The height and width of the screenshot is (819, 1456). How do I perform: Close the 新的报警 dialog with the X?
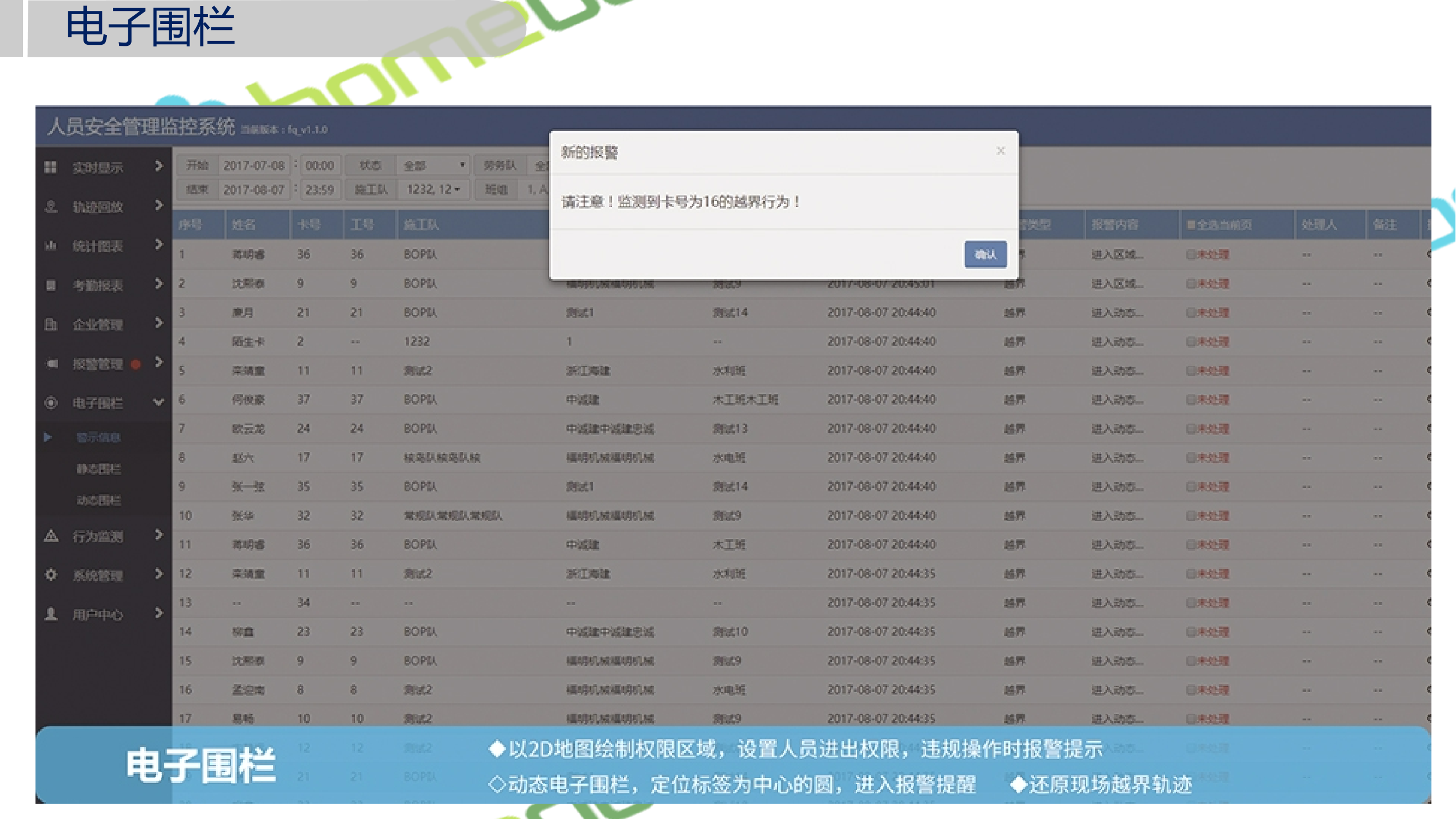tap(1001, 151)
